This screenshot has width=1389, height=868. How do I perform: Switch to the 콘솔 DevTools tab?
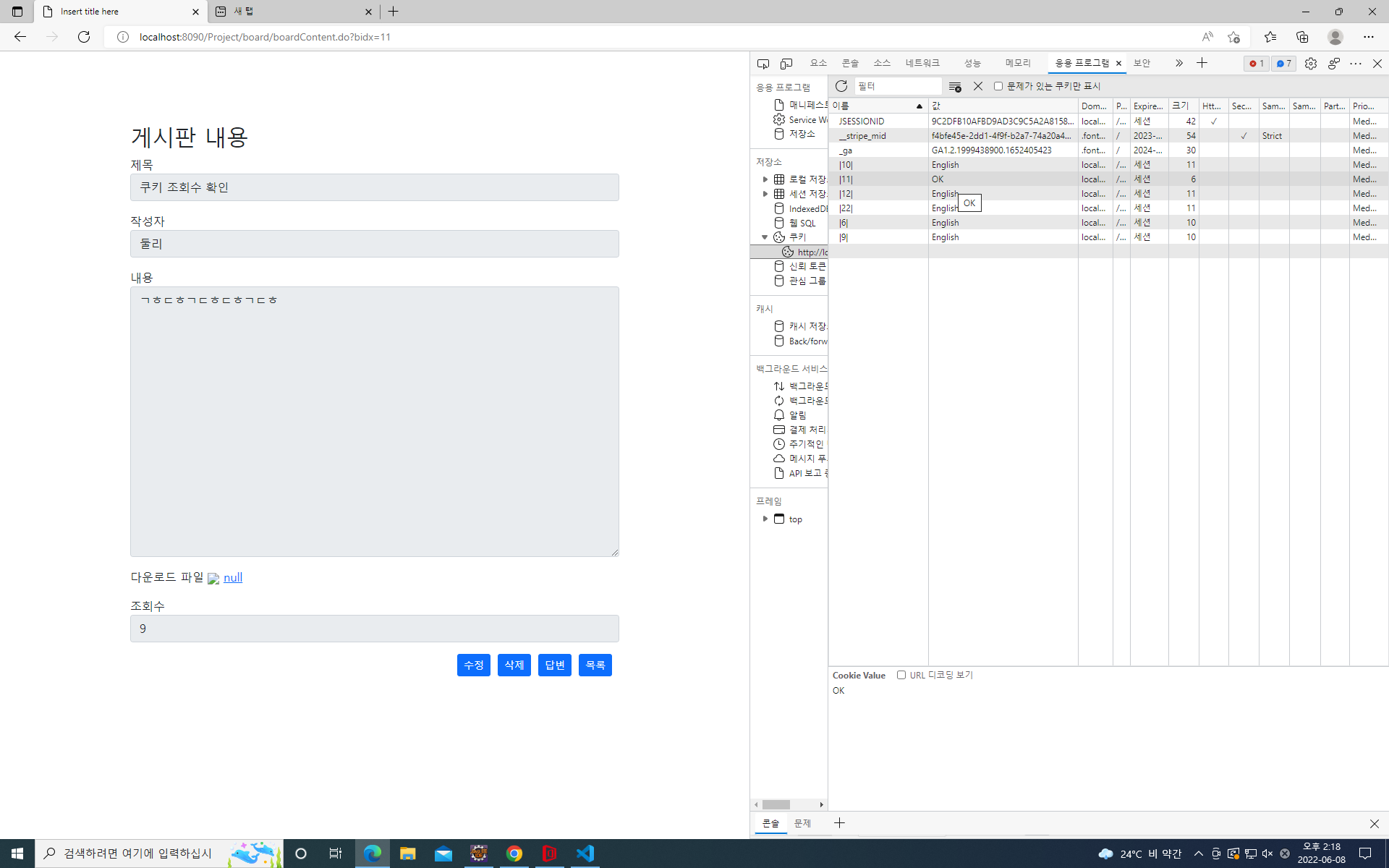point(850,64)
